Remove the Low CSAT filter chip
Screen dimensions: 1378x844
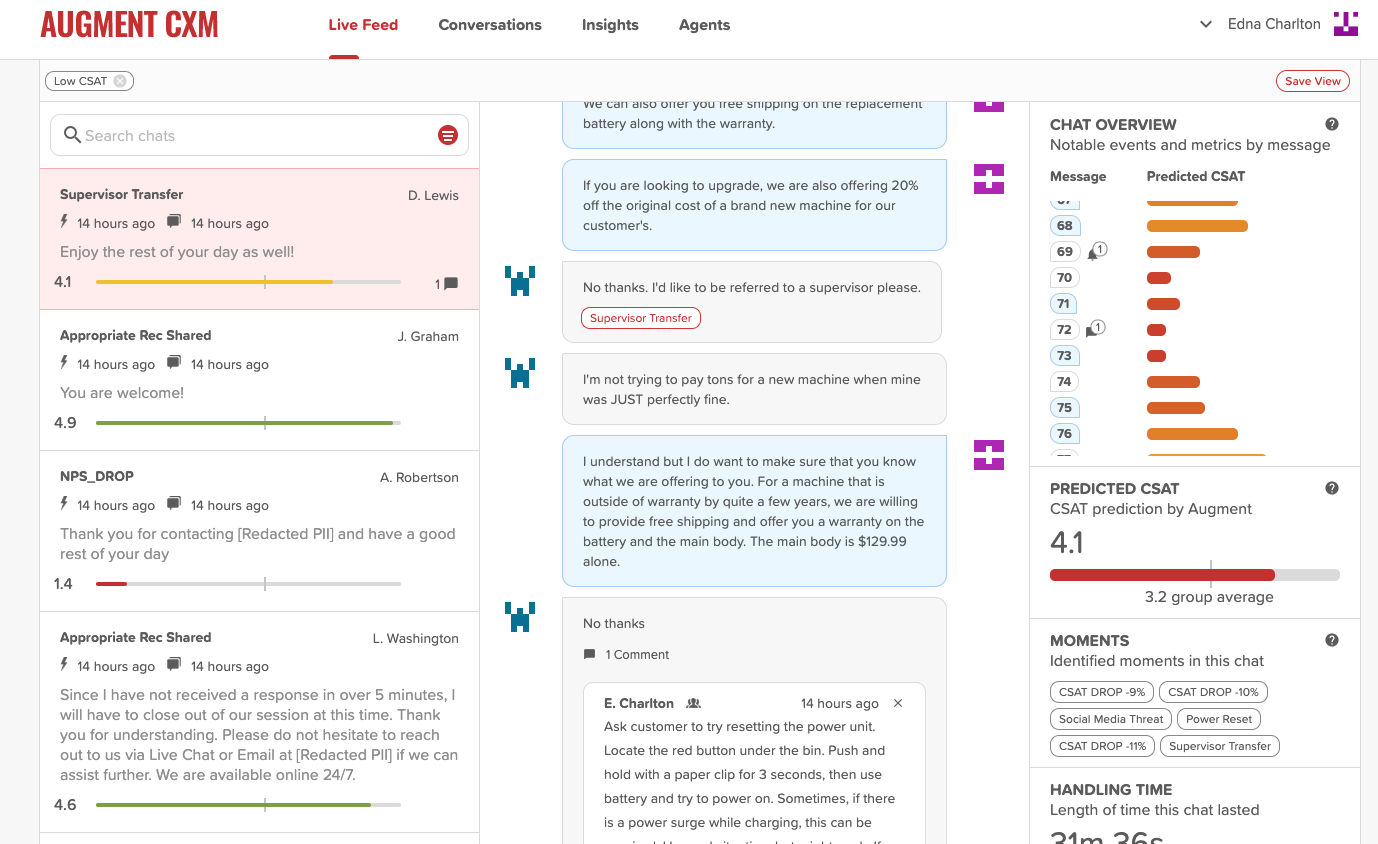(120, 81)
